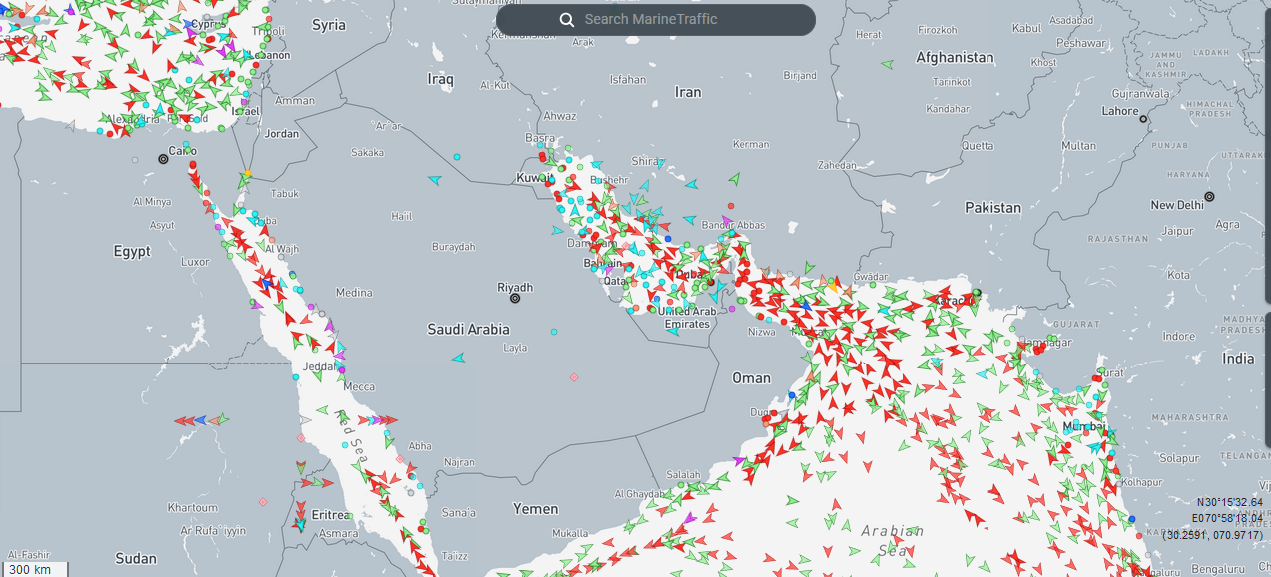
Task: Click the Solapur city label
Action: click(1178, 458)
